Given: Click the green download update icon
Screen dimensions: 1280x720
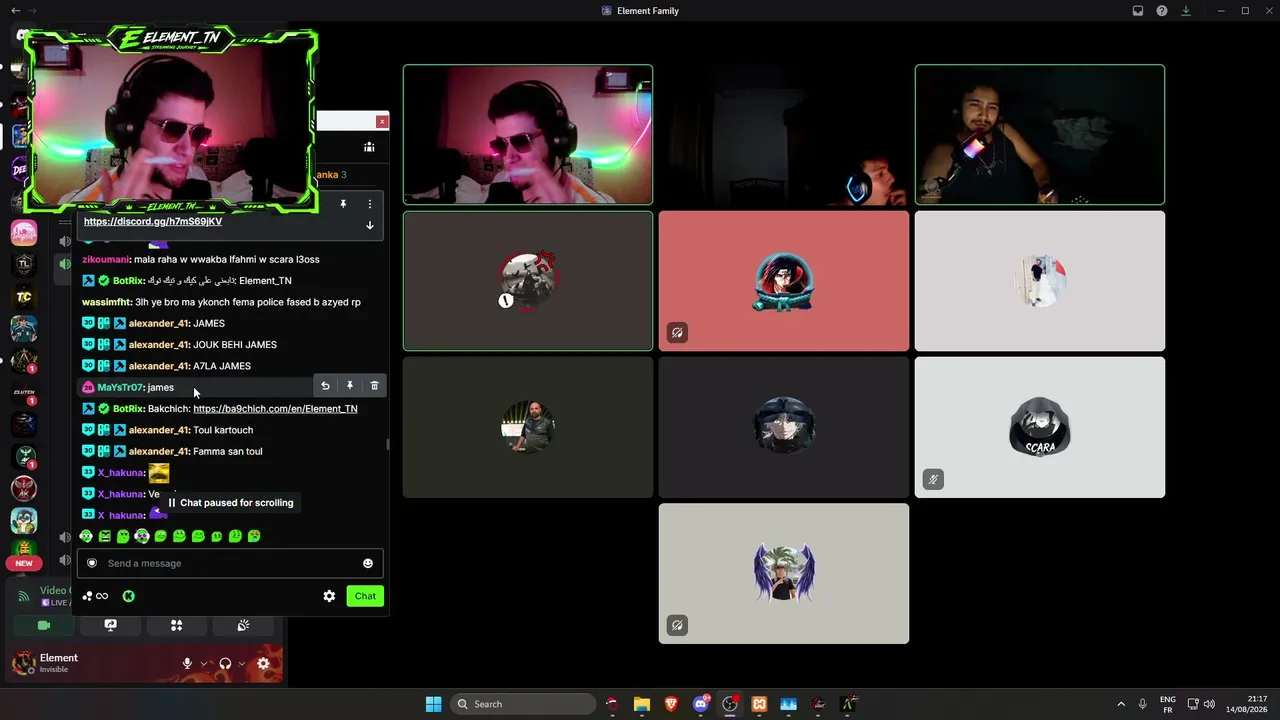Looking at the screenshot, I should point(1186,11).
